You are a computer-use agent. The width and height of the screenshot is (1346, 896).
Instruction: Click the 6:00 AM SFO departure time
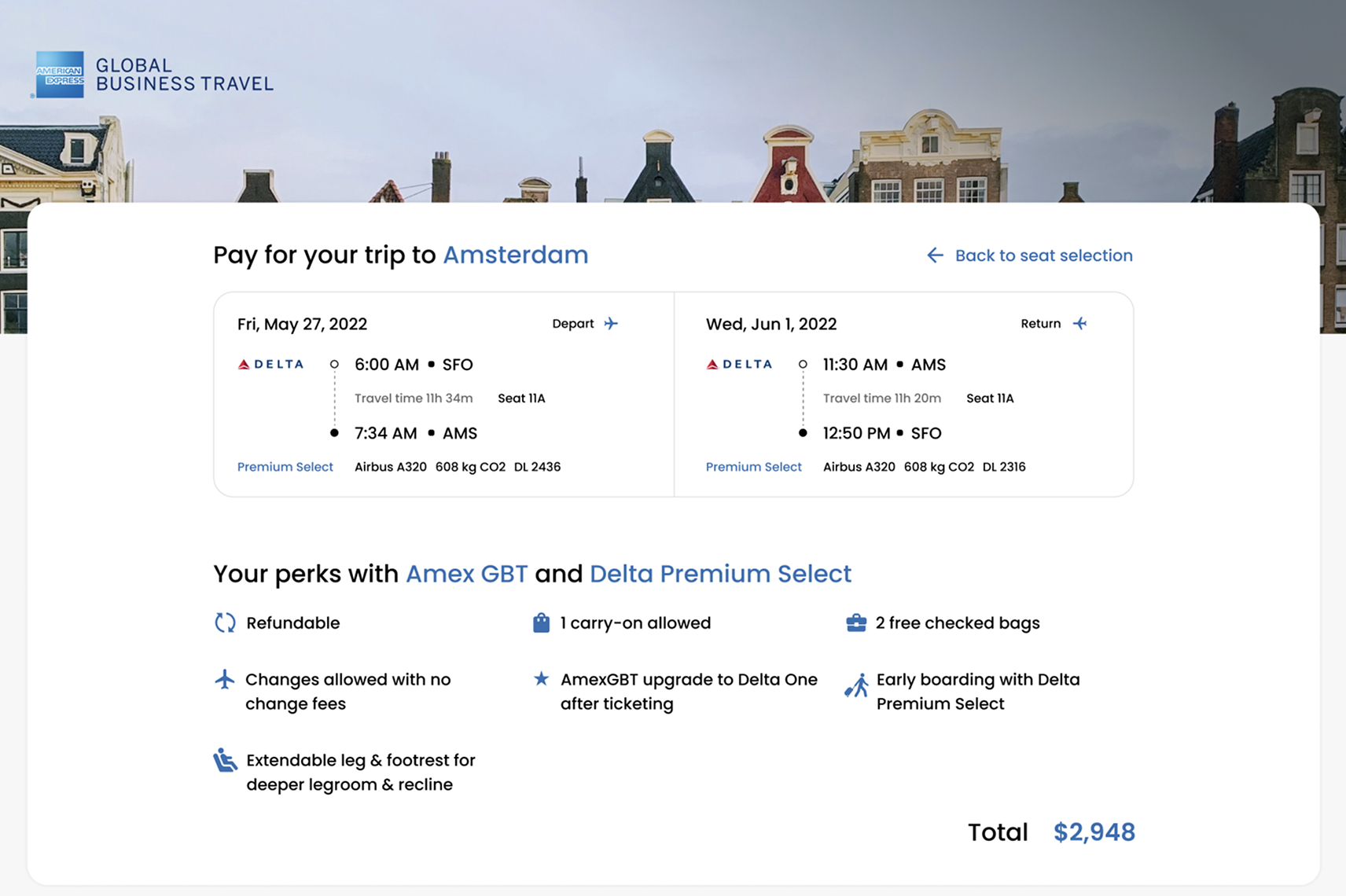[x=414, y=365]
